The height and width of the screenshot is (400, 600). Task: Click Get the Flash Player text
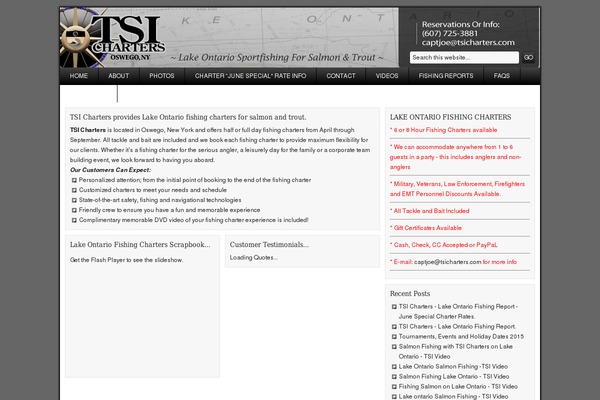pyautogui.click(x=126, y=260)
